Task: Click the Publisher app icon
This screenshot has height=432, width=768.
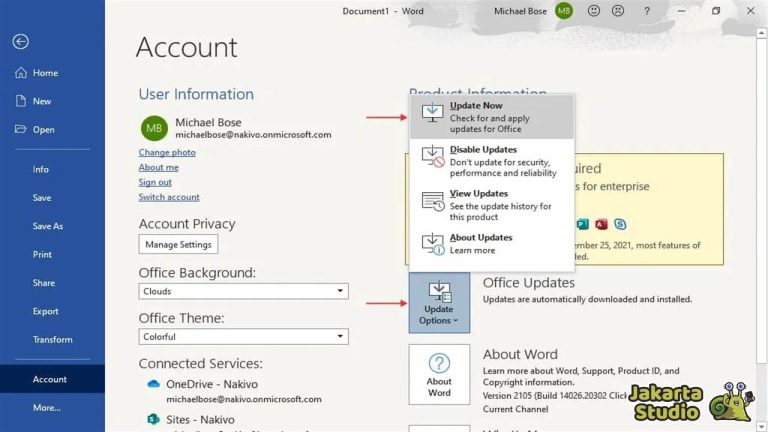Action: pos(582,224)
